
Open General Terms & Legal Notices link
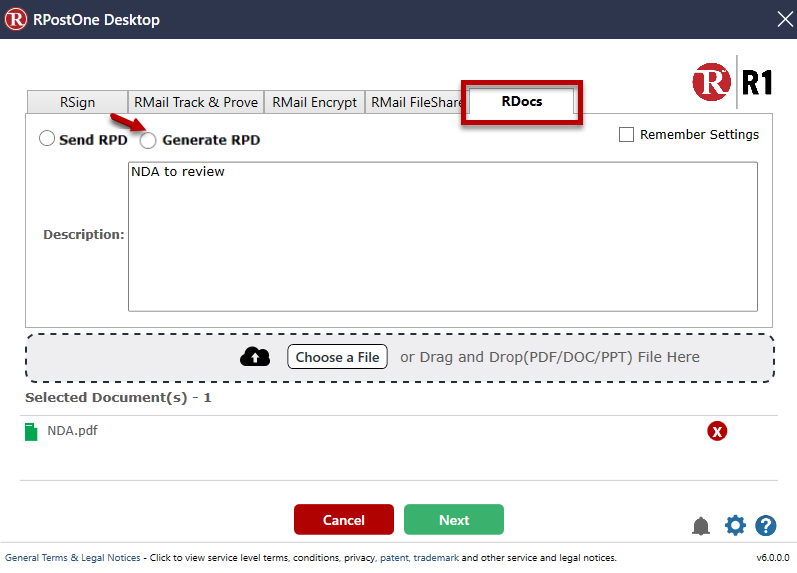tap(73, 558)
